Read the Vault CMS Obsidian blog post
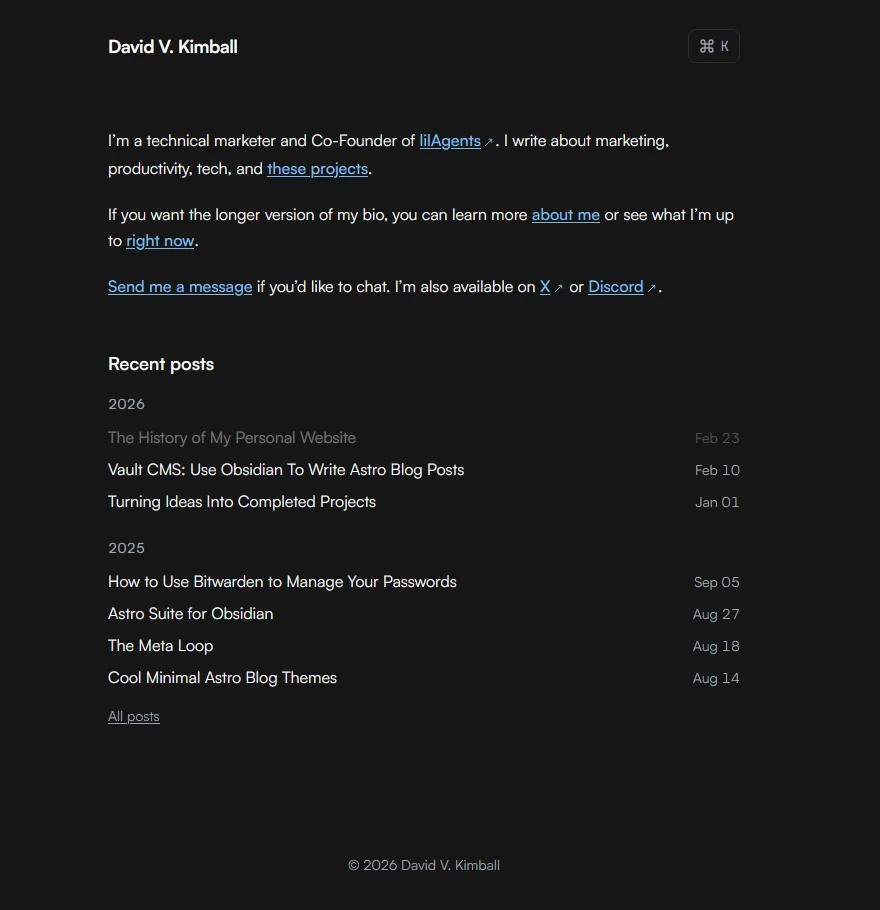 (286, 469)
